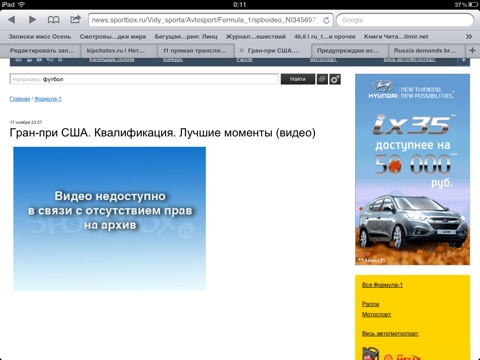This screenshot has height=360, width=480.
Task: Open the Мотоспорт link
Action: [x=376, y=314]
